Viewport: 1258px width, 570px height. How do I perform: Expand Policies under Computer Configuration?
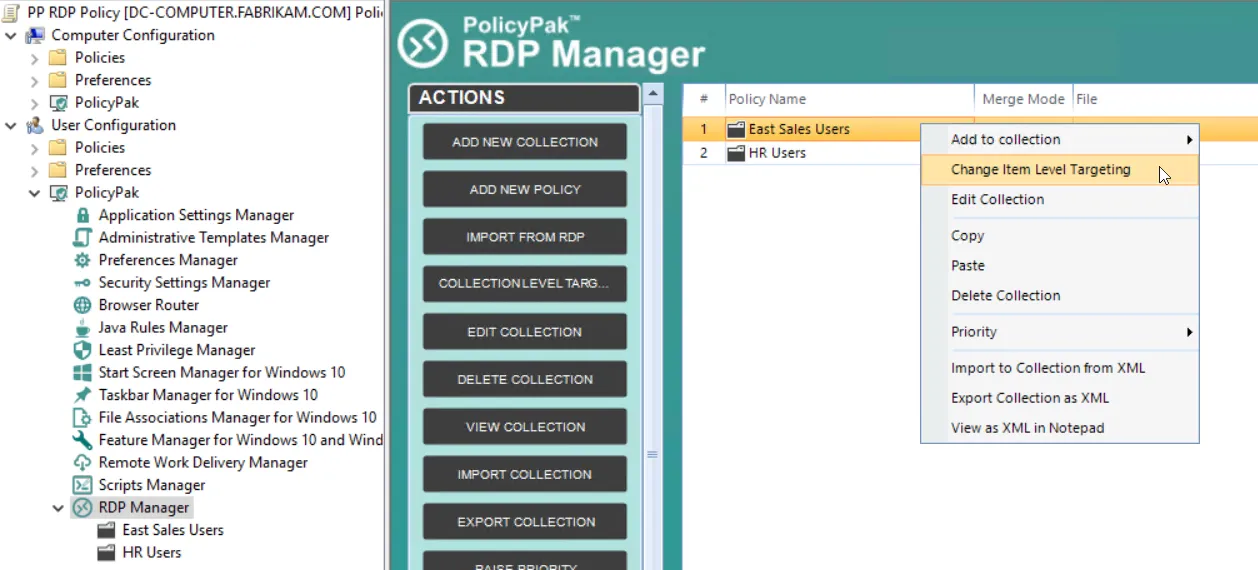click(x=34, y=58)
